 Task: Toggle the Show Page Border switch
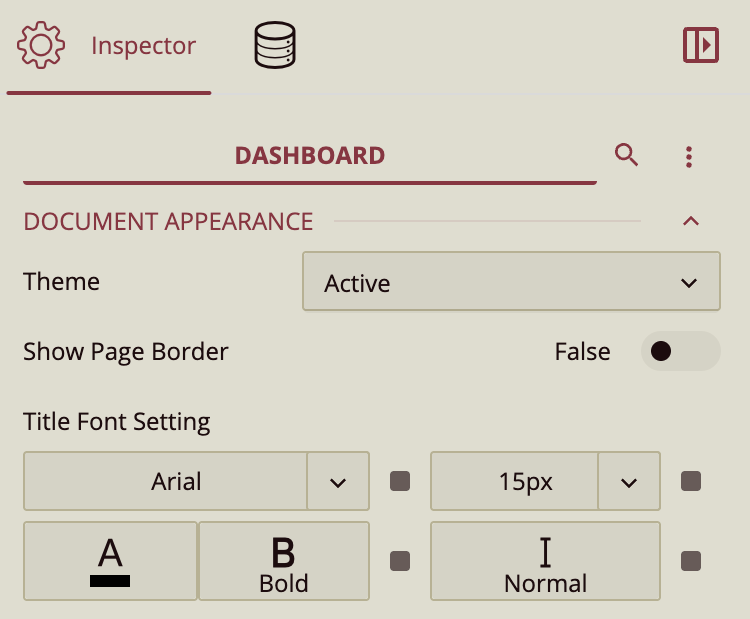[679, 352]
